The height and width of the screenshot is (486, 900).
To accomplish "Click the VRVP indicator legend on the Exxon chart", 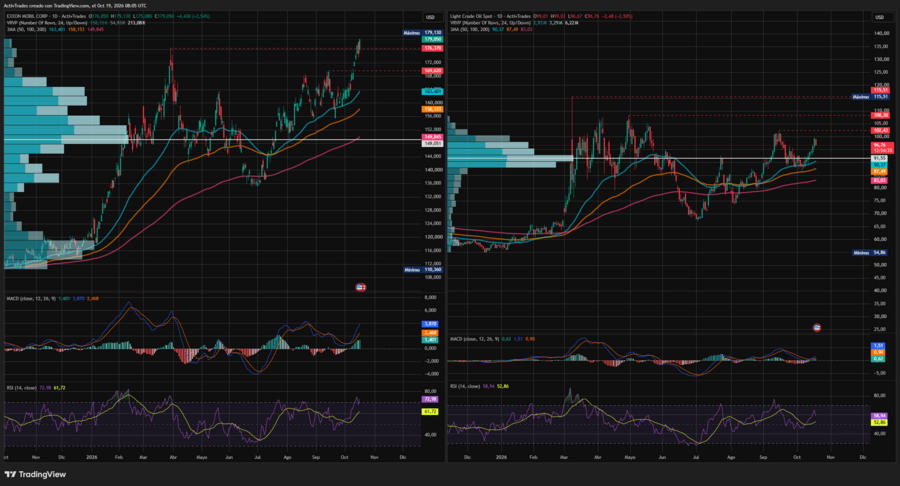I will [46, 22].
